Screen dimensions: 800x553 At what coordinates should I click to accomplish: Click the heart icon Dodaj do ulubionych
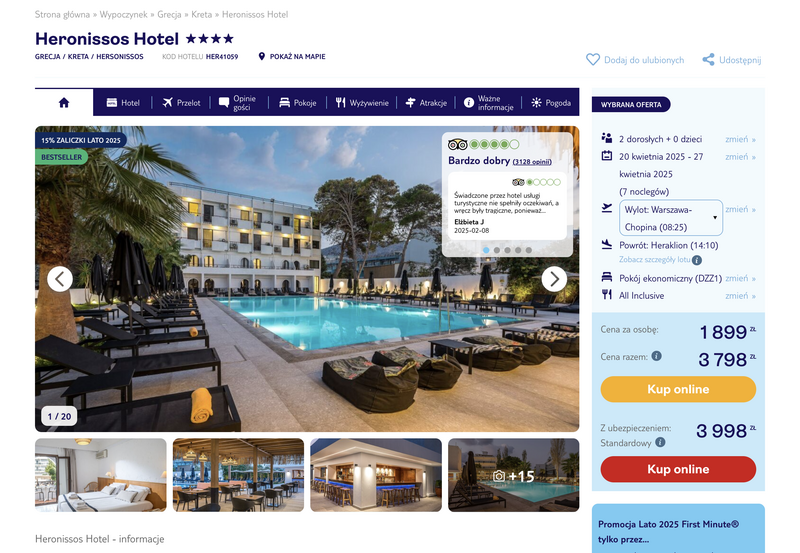pyautogui.click(x=593, y=60)
